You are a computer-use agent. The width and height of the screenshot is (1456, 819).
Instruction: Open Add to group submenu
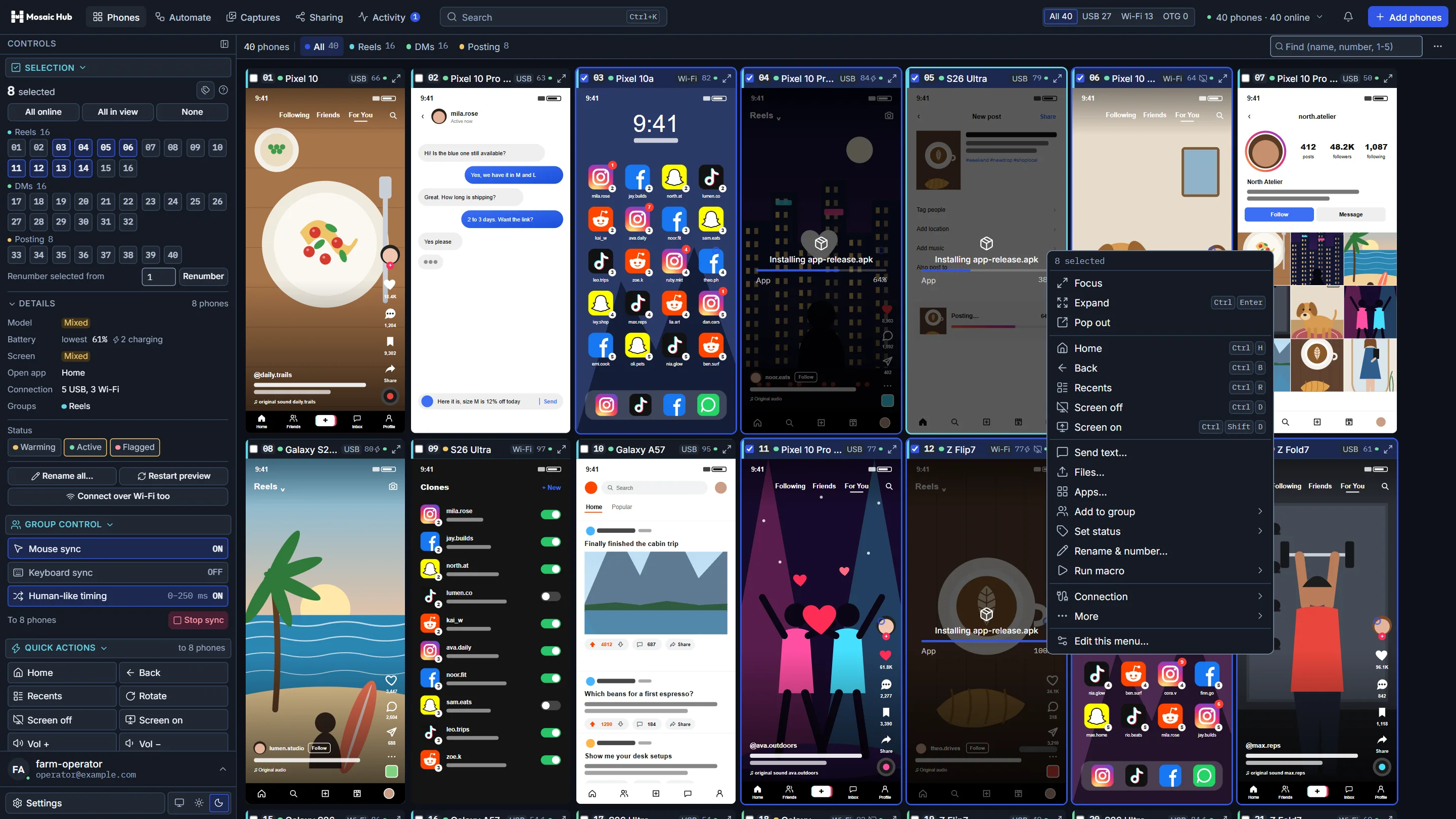(x=1160, y=512)
